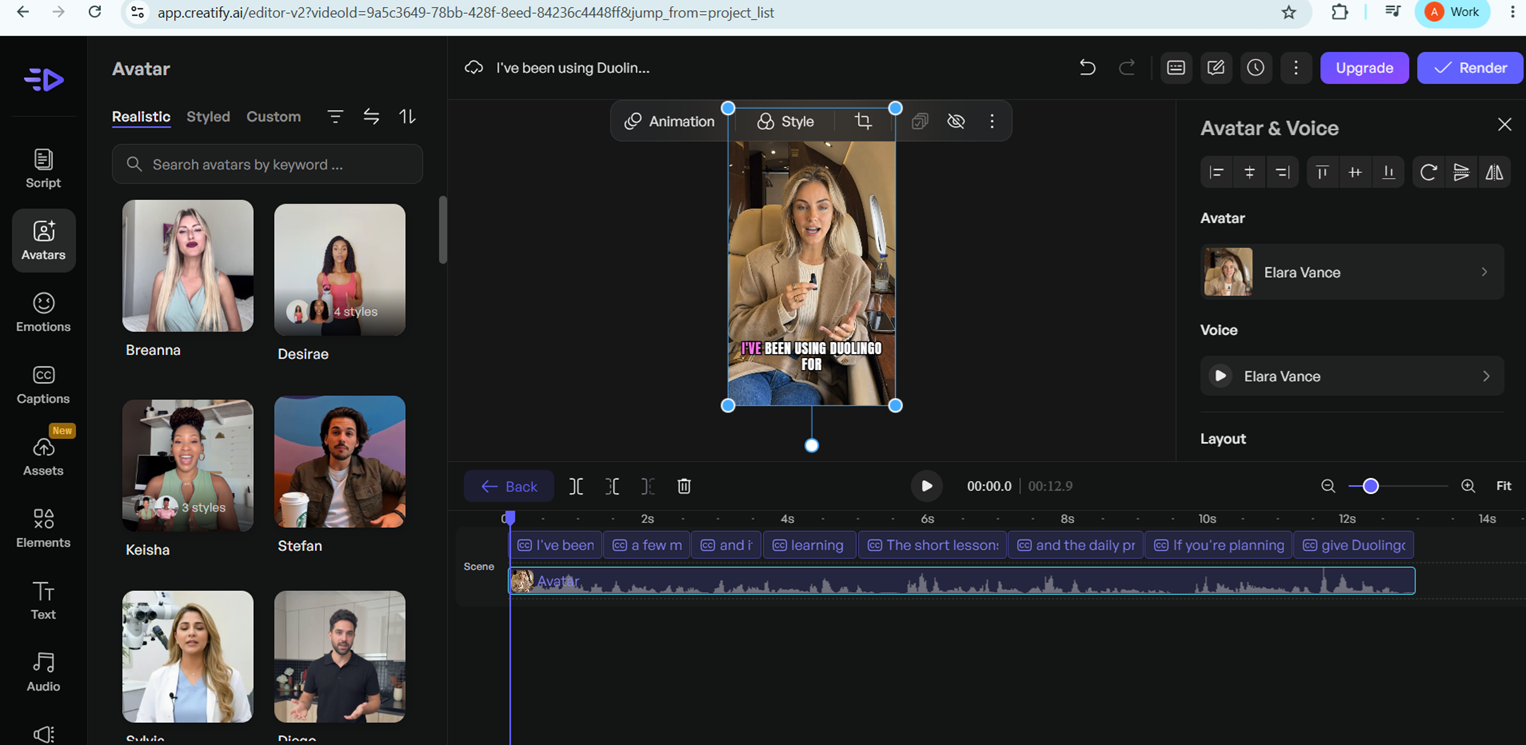Click the Back button above timeline
The image size is (1526, 745).
coord(509,486)
